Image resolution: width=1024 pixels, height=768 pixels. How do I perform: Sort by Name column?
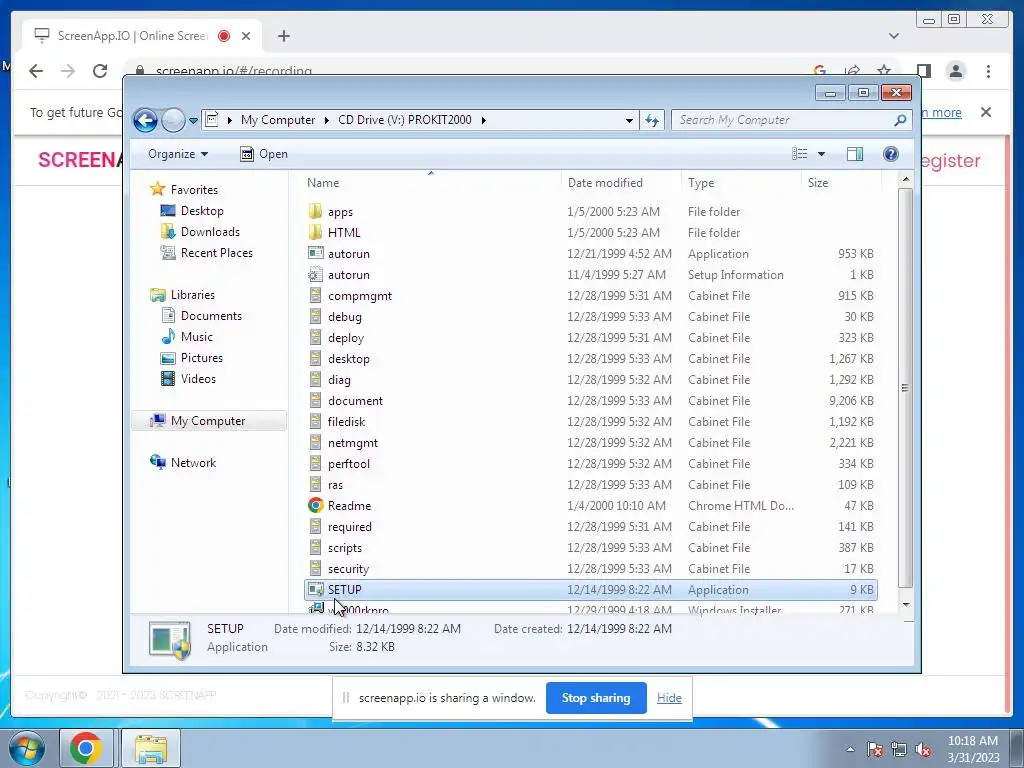pos(431,183)
